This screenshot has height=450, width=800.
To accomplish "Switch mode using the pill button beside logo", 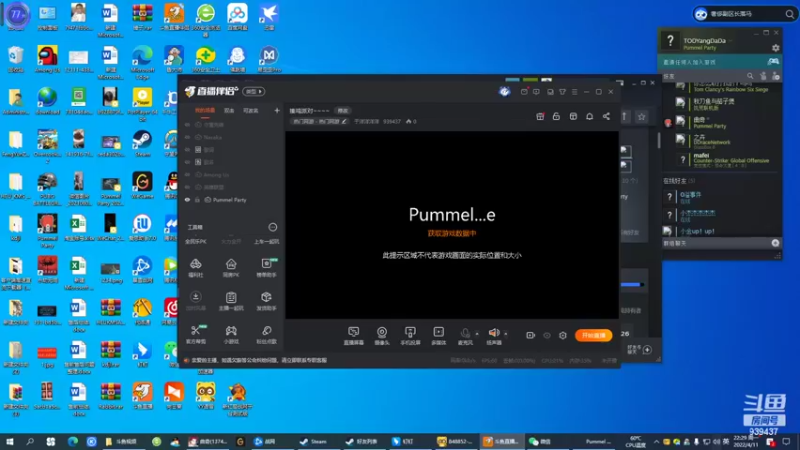I will point(254,91).
